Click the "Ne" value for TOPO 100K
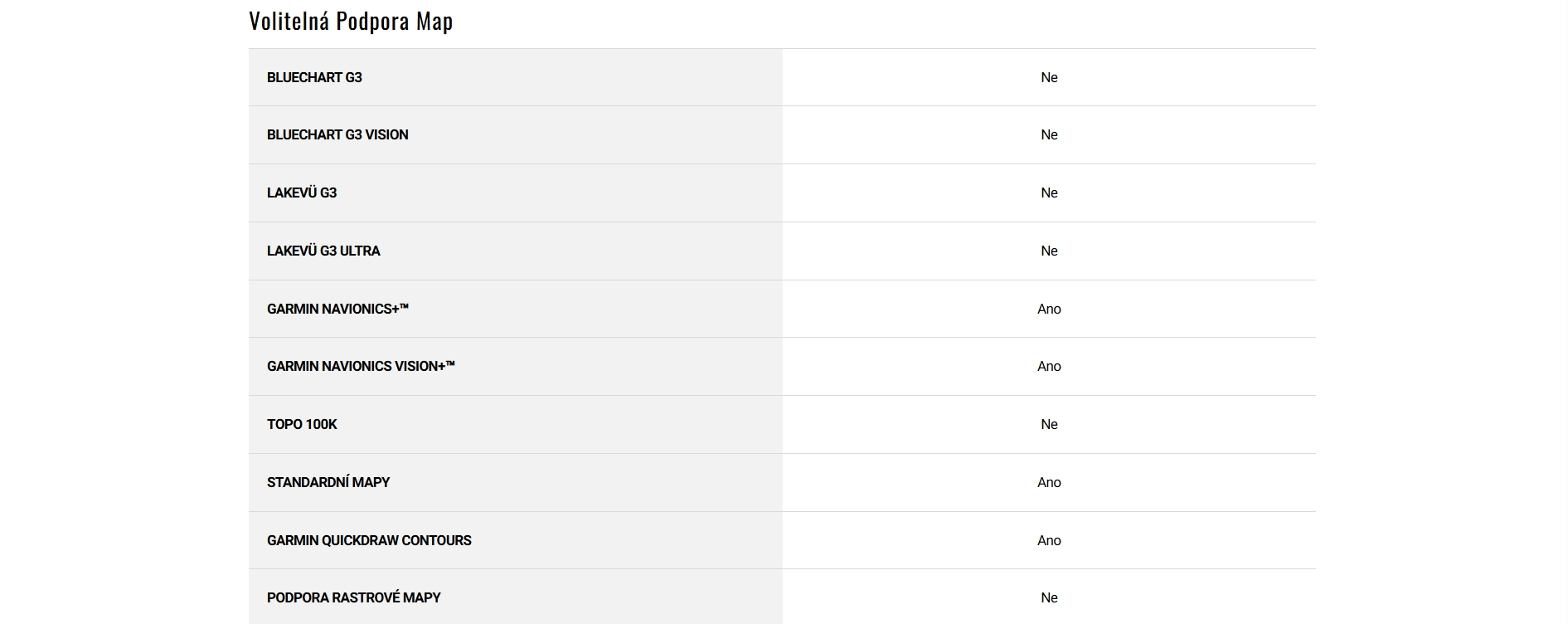Image resolution: width=1568 pixels, height=624 pixels. 1049,424
